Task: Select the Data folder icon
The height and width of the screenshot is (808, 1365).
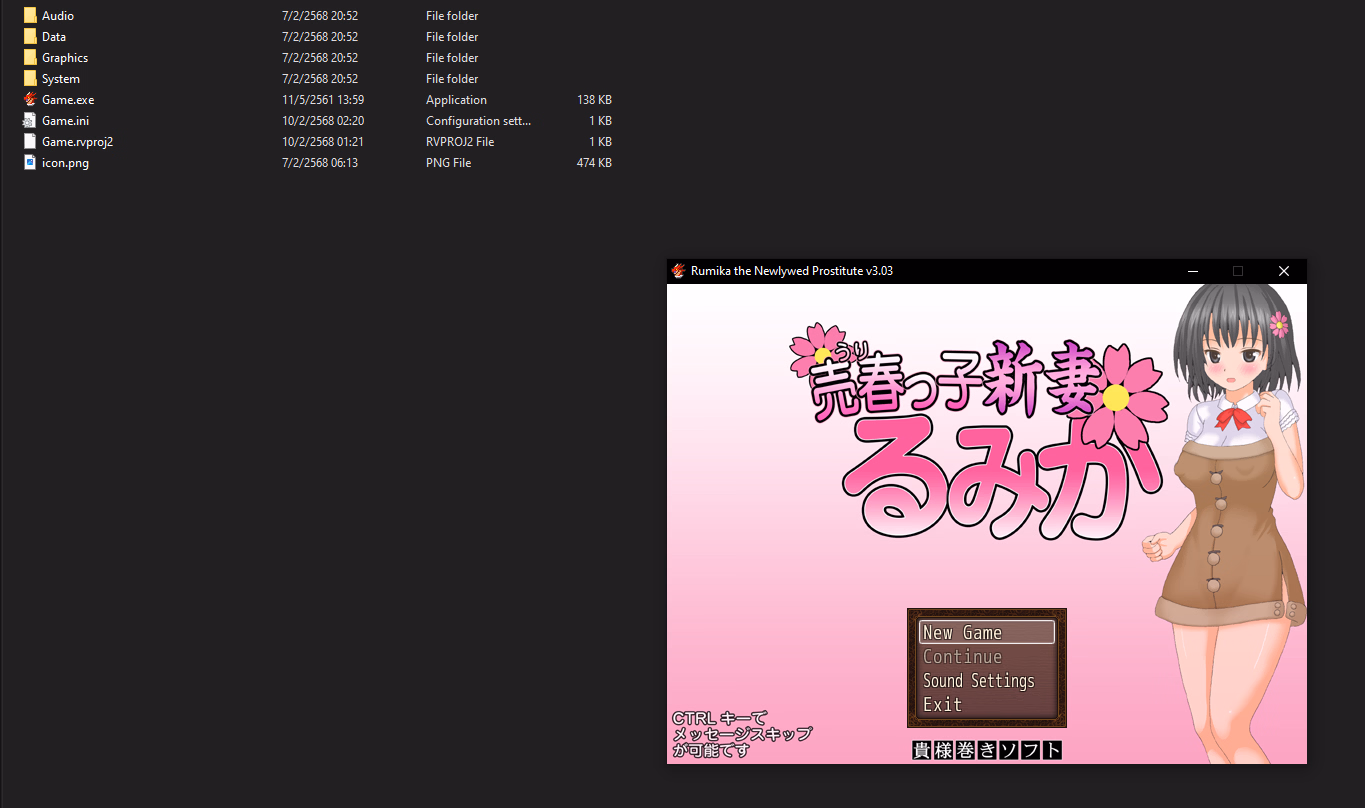Action: click(x=30, y=37)
